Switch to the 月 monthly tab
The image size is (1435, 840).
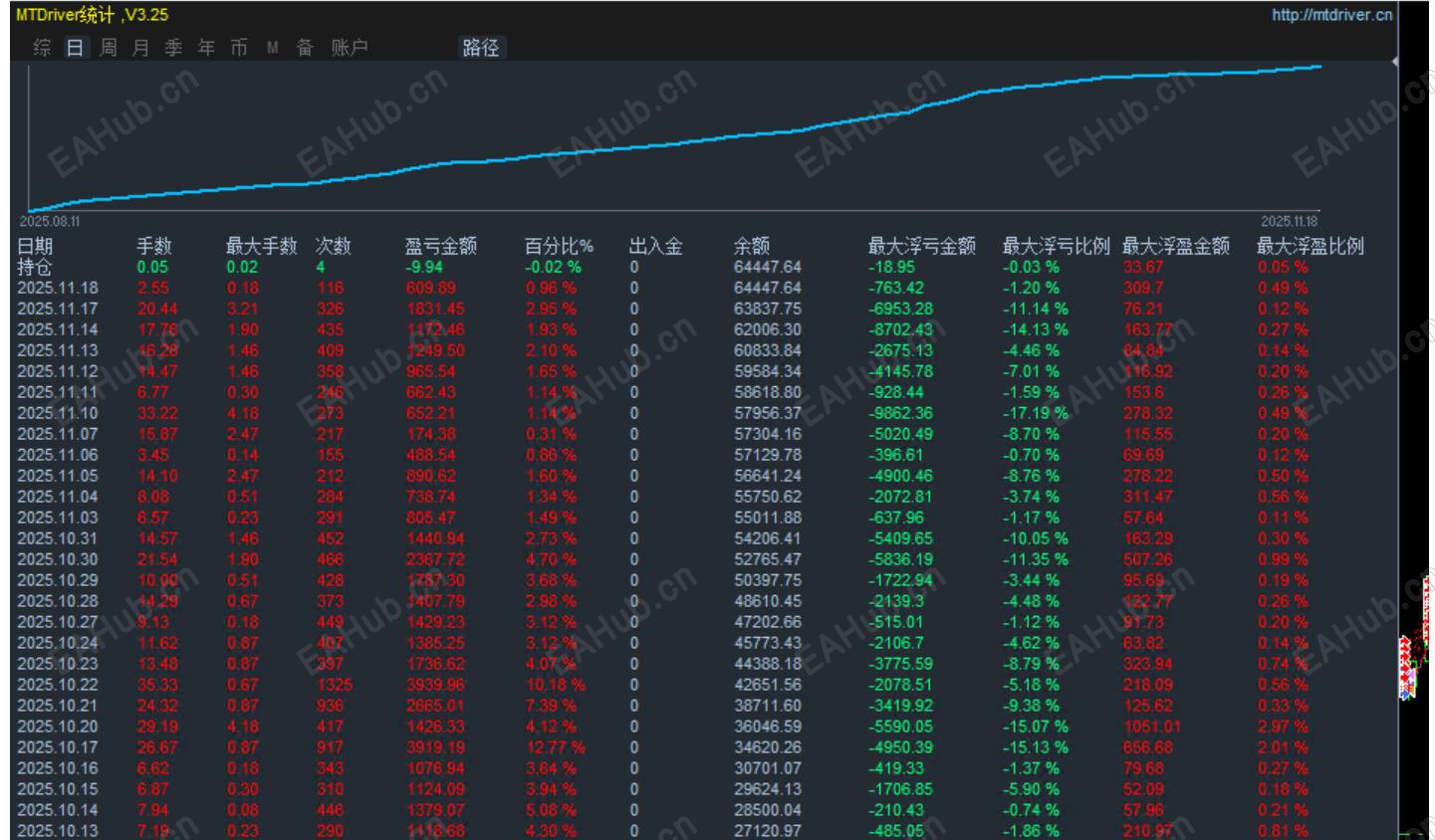[140, 48]
